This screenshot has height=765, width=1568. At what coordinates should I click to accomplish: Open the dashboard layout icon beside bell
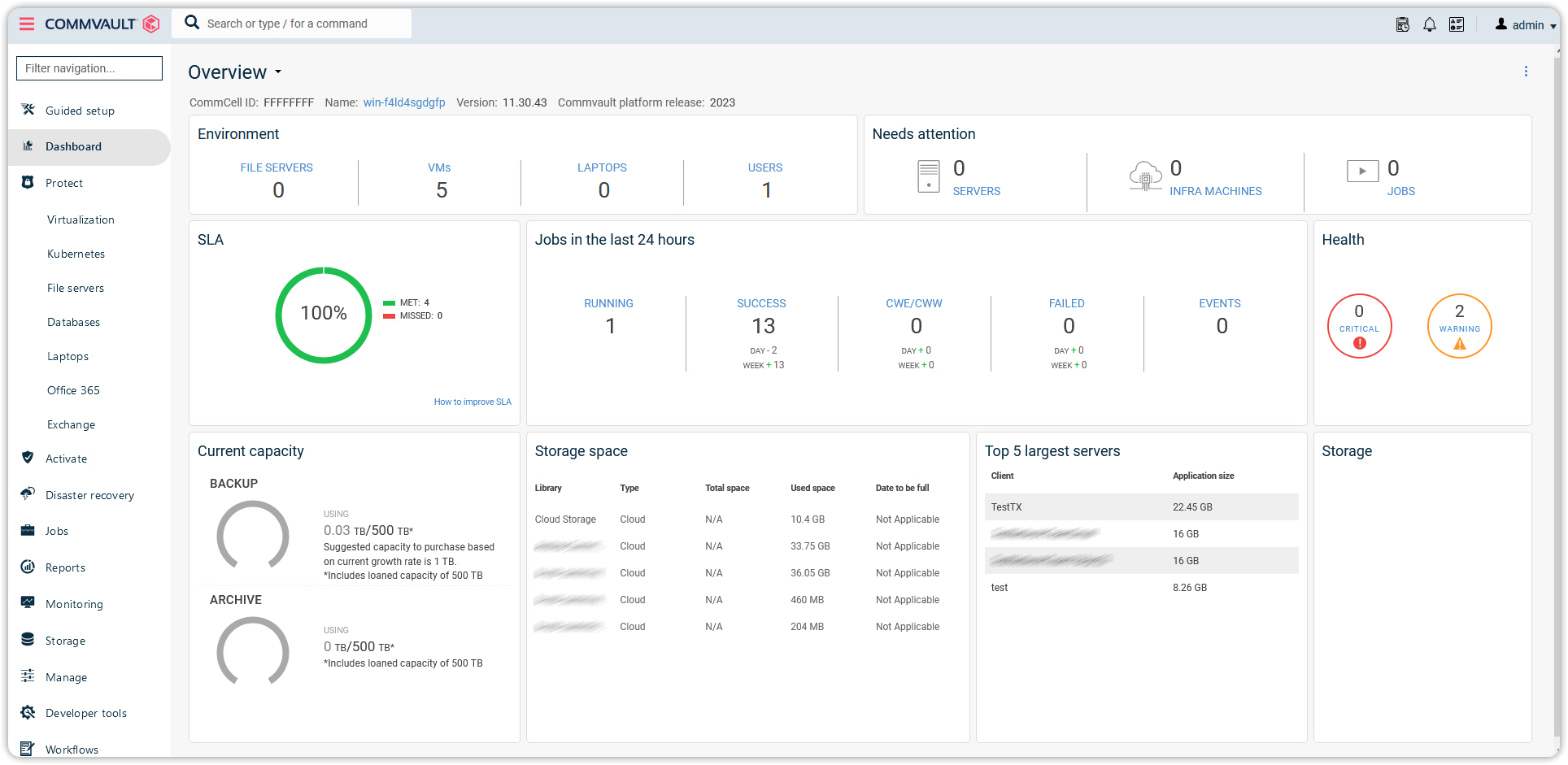[x=1457, y=24]
